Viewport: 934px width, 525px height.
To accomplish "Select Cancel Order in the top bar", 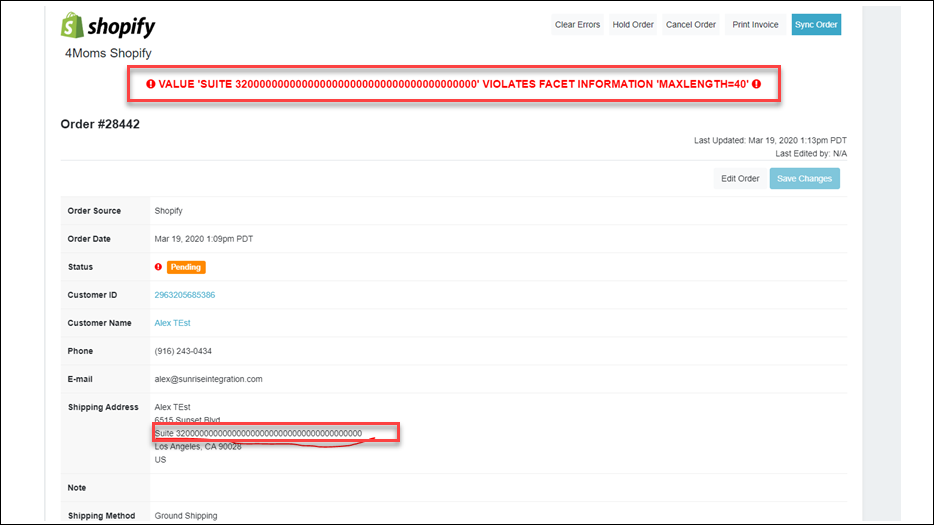I will tap(691, 25).
